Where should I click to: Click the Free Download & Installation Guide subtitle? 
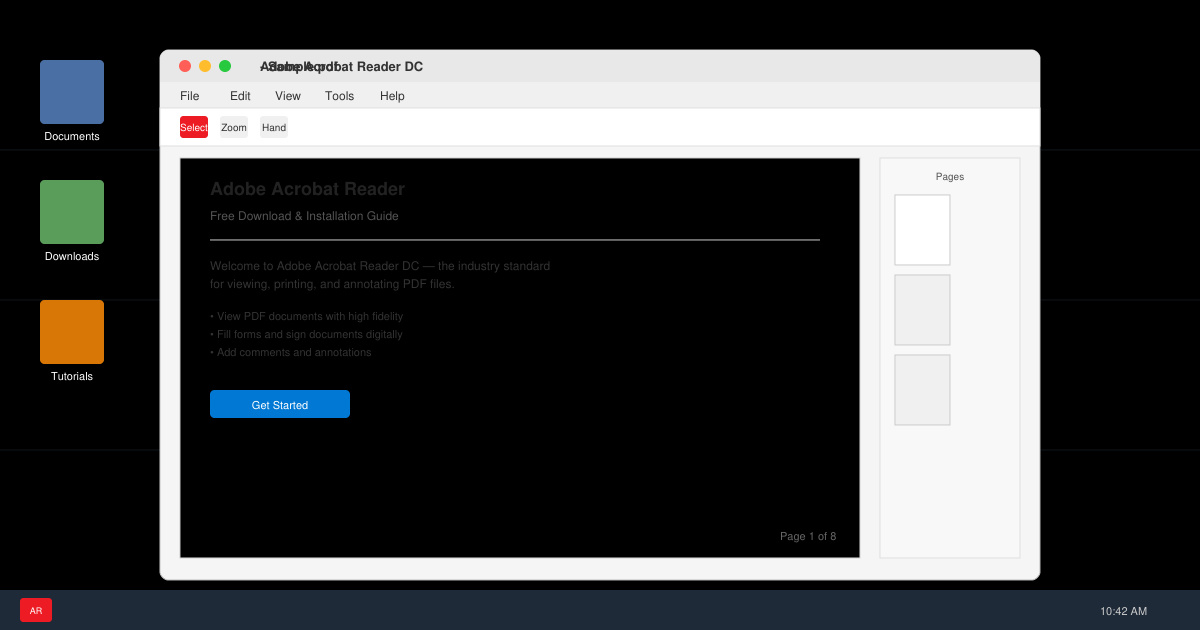(304, 216)
